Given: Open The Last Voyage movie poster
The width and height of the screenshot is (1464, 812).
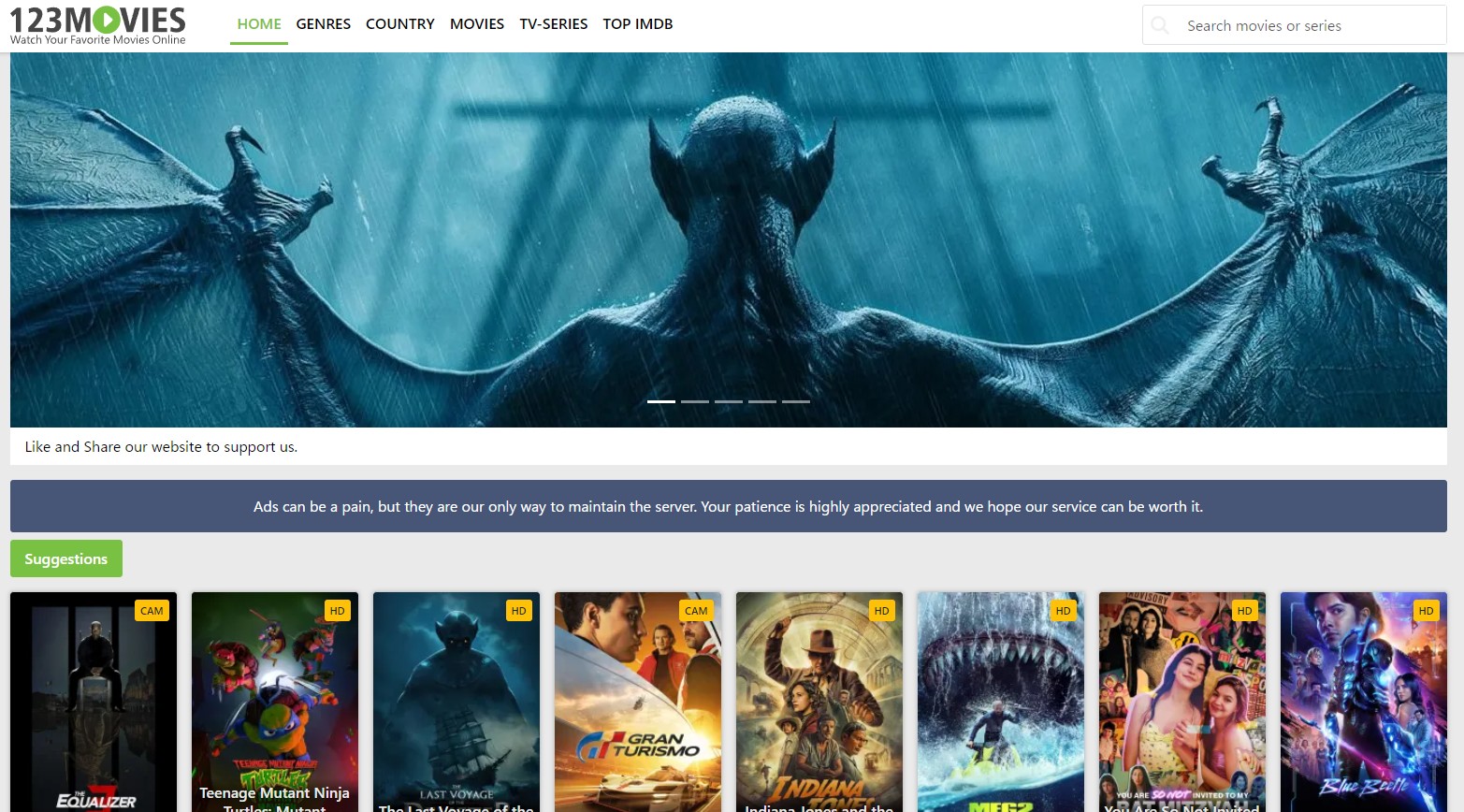Looking at the screenshot, I should click(x=457, y=702).
